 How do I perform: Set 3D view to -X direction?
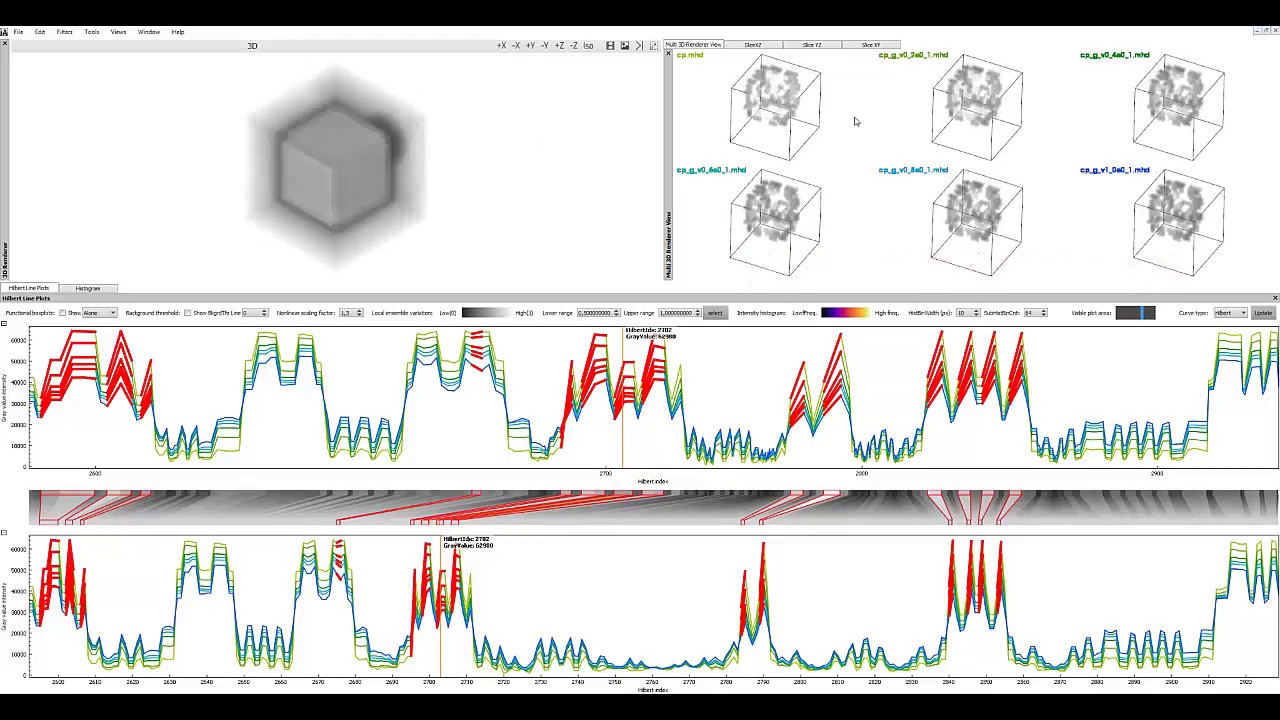tap(516, 45)
